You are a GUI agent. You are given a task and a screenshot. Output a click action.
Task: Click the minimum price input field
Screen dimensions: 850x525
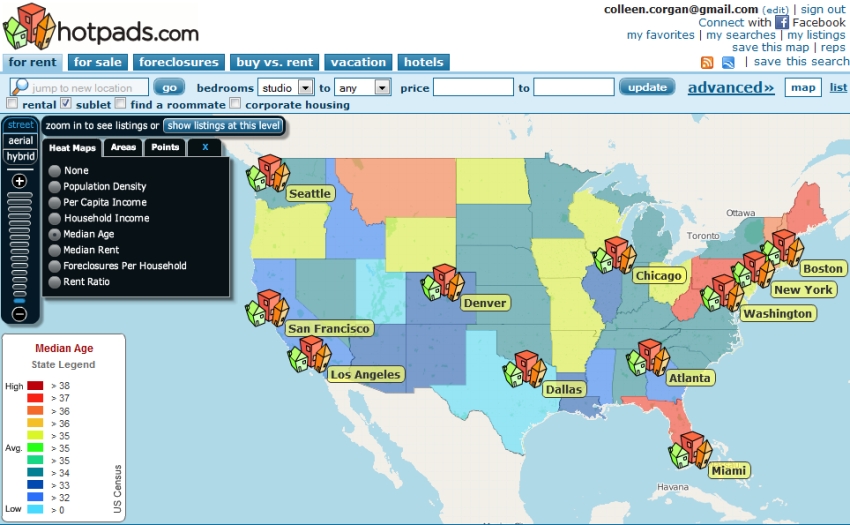pyautogui.click(x=473, y=87)
